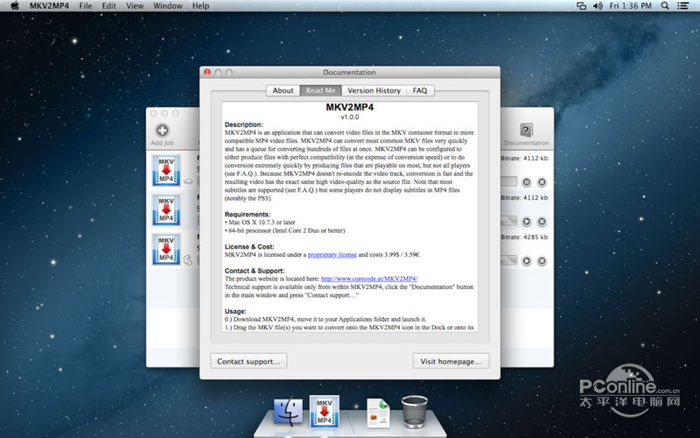Switch to the Version History tab
The image size is (700, 438).
[374, 91]
